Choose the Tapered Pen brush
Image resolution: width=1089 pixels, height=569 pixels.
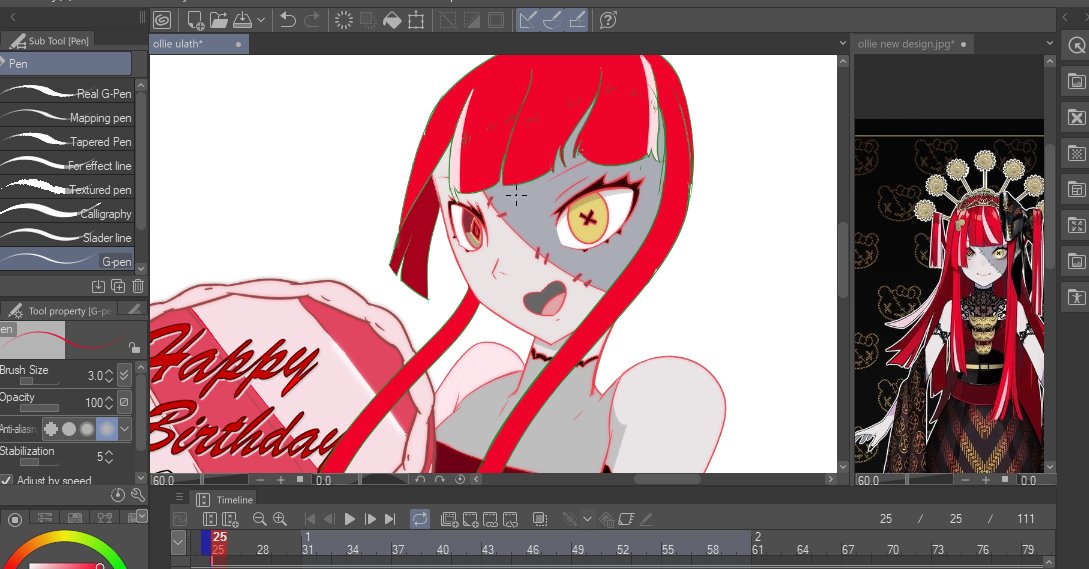click(x=67, y=141)
